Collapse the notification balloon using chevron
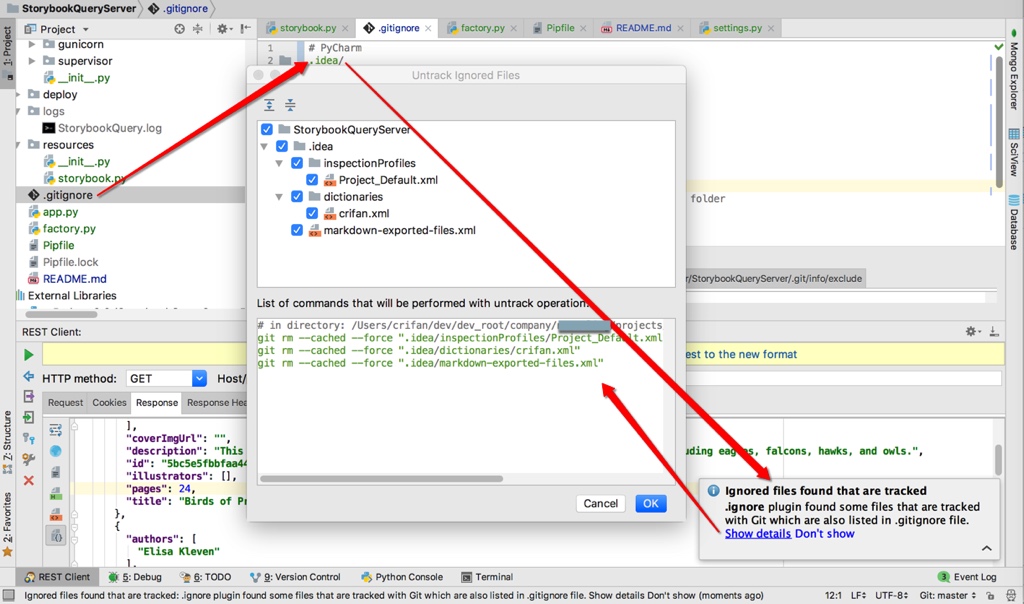This screenshot has height=604, width=1024. point(986,548)
